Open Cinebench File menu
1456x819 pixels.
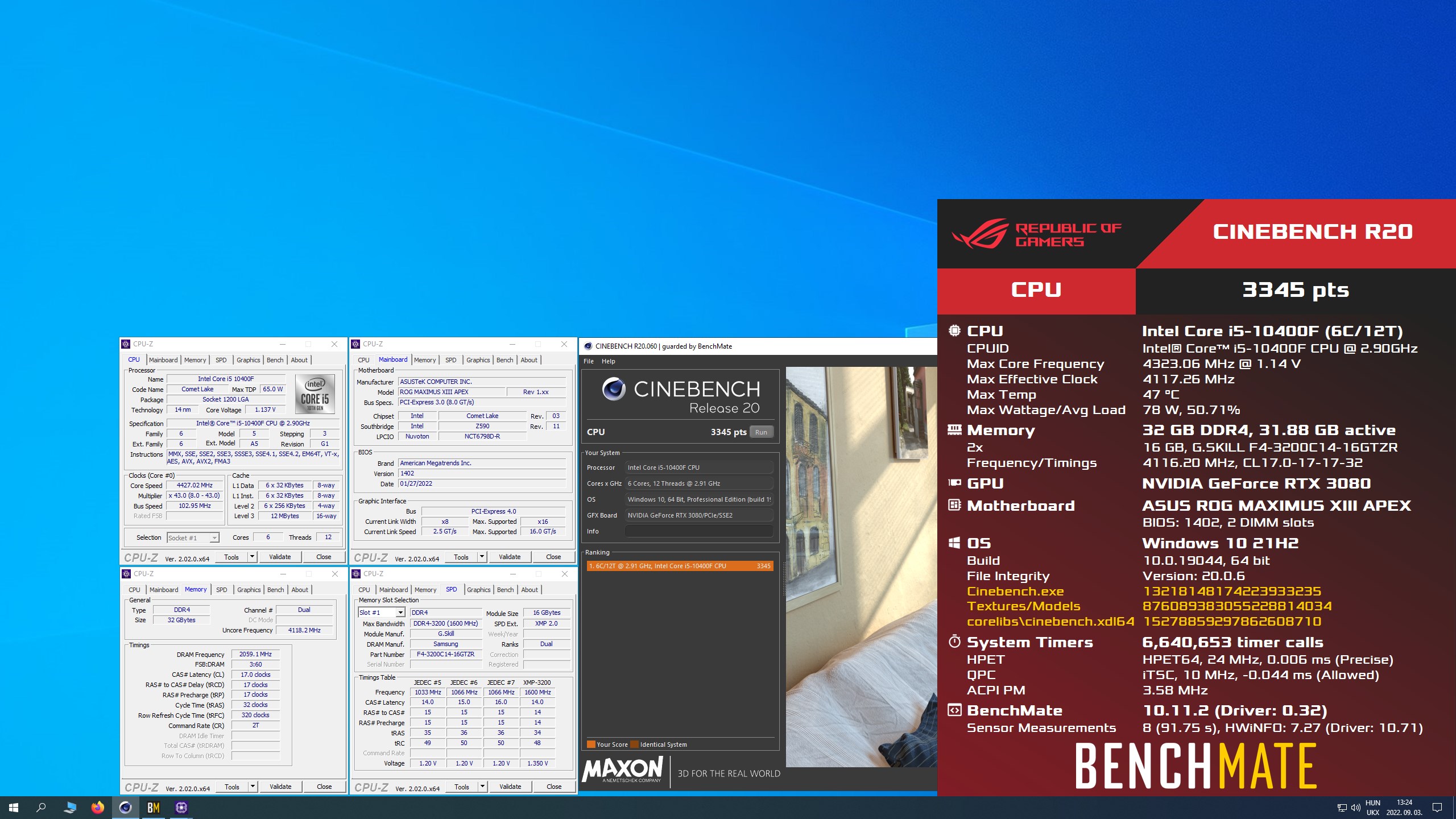click(x=589, y=361)
